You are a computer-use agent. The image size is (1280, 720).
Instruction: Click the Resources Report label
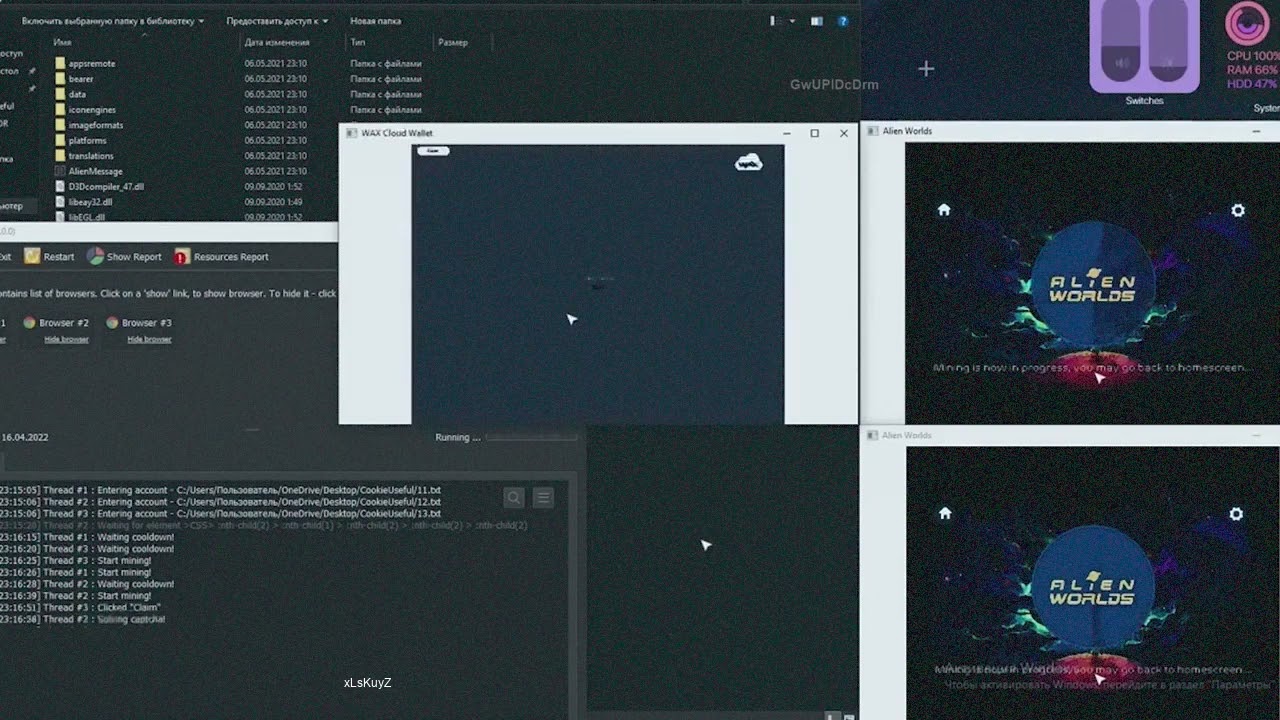coord(231,257)
